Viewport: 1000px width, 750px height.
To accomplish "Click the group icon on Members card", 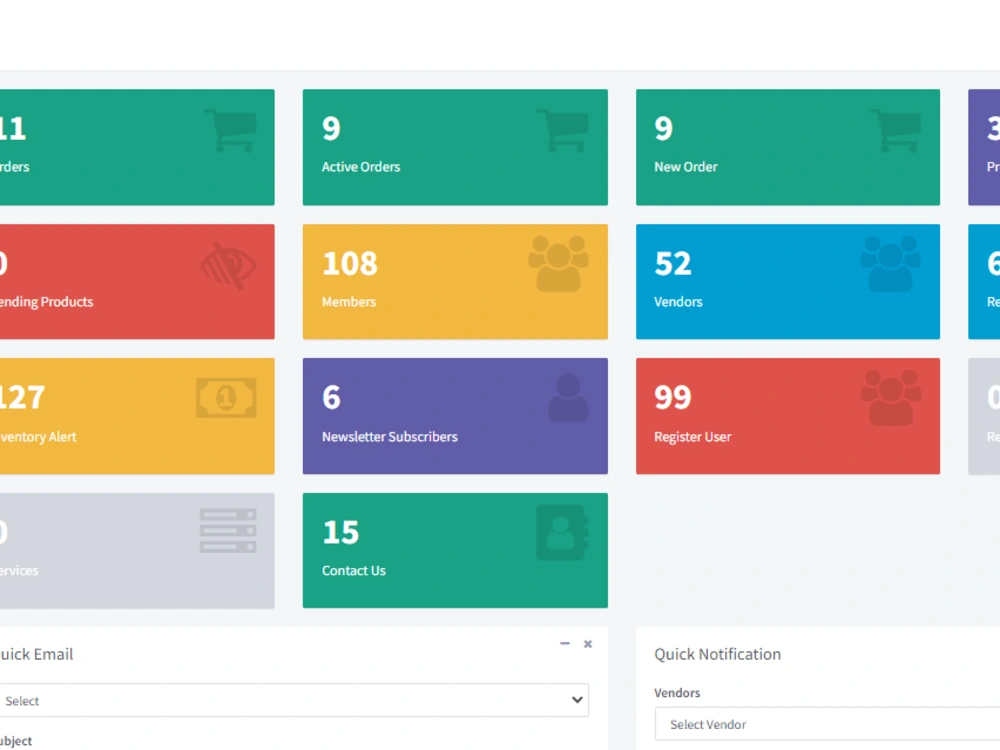I will pos(559,264).
